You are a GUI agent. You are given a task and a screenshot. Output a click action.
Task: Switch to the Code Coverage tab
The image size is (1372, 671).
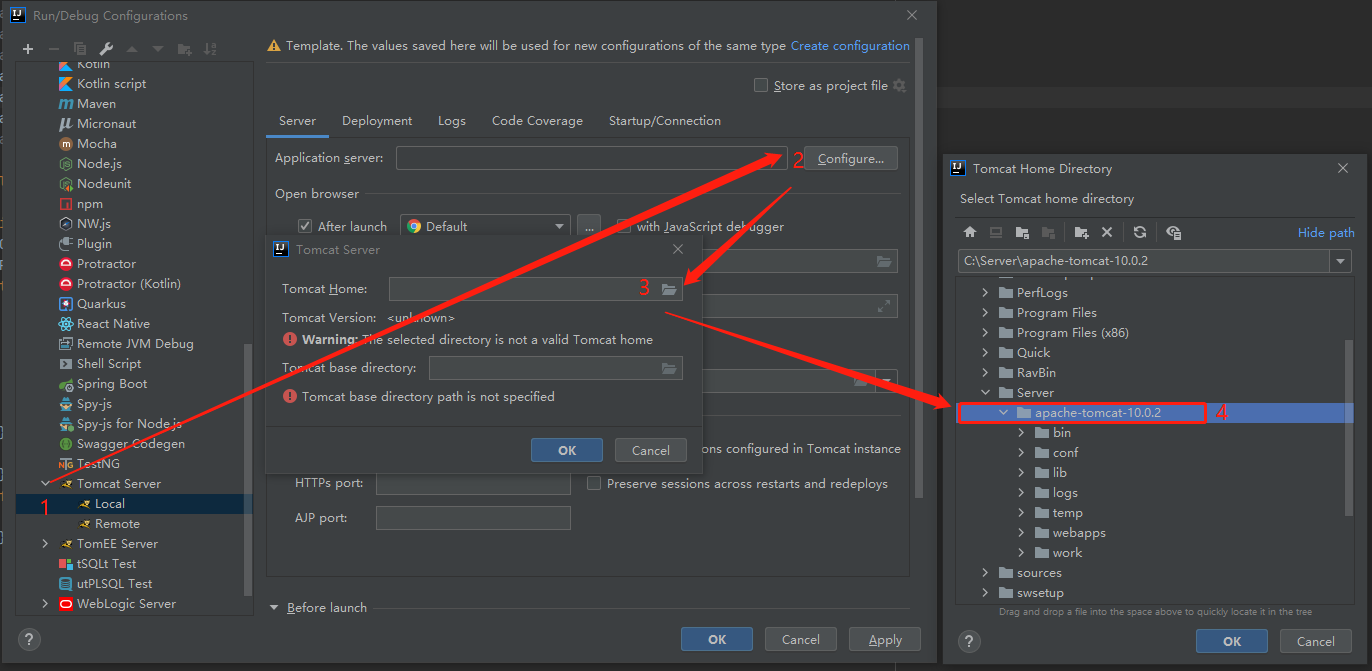point(537,121)
